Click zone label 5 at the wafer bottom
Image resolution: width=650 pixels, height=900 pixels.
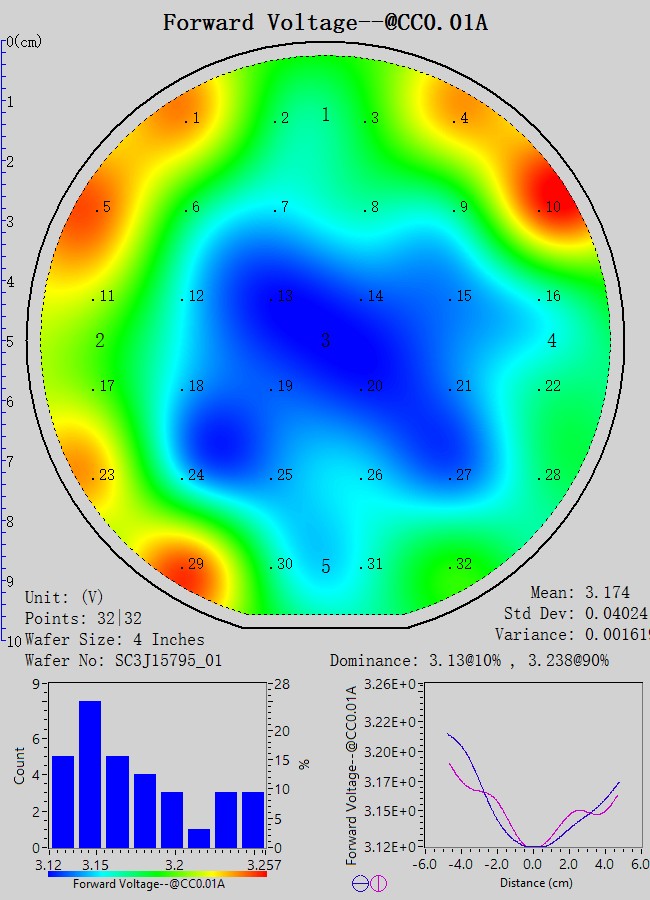coord(325,567)
